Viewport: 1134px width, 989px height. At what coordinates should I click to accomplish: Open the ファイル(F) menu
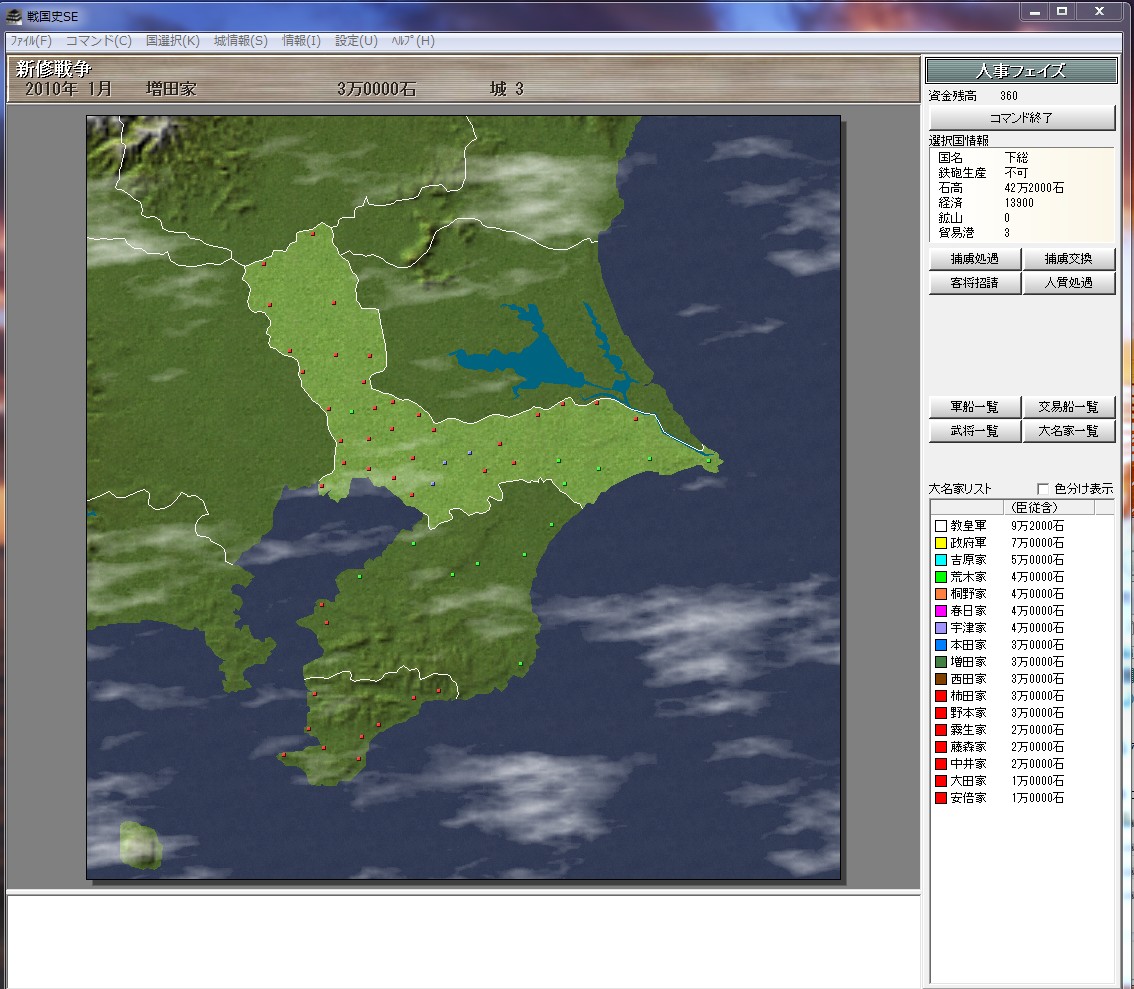point(30,41)
